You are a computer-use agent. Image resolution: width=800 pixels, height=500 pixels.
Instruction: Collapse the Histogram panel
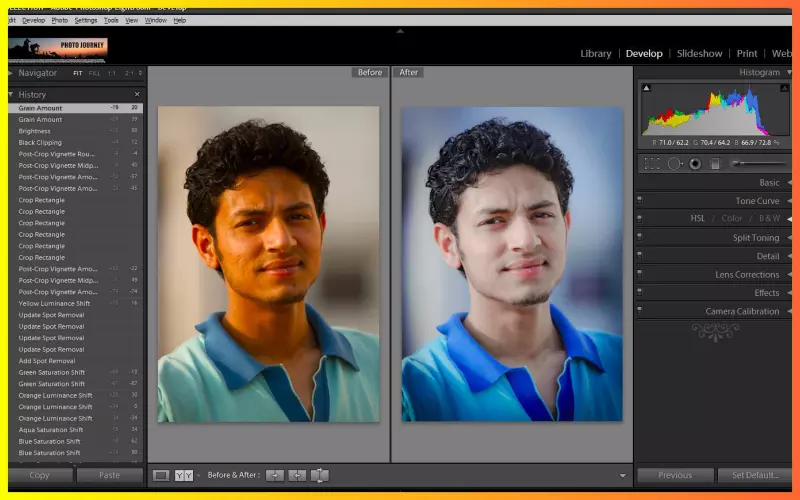(789, 72)
